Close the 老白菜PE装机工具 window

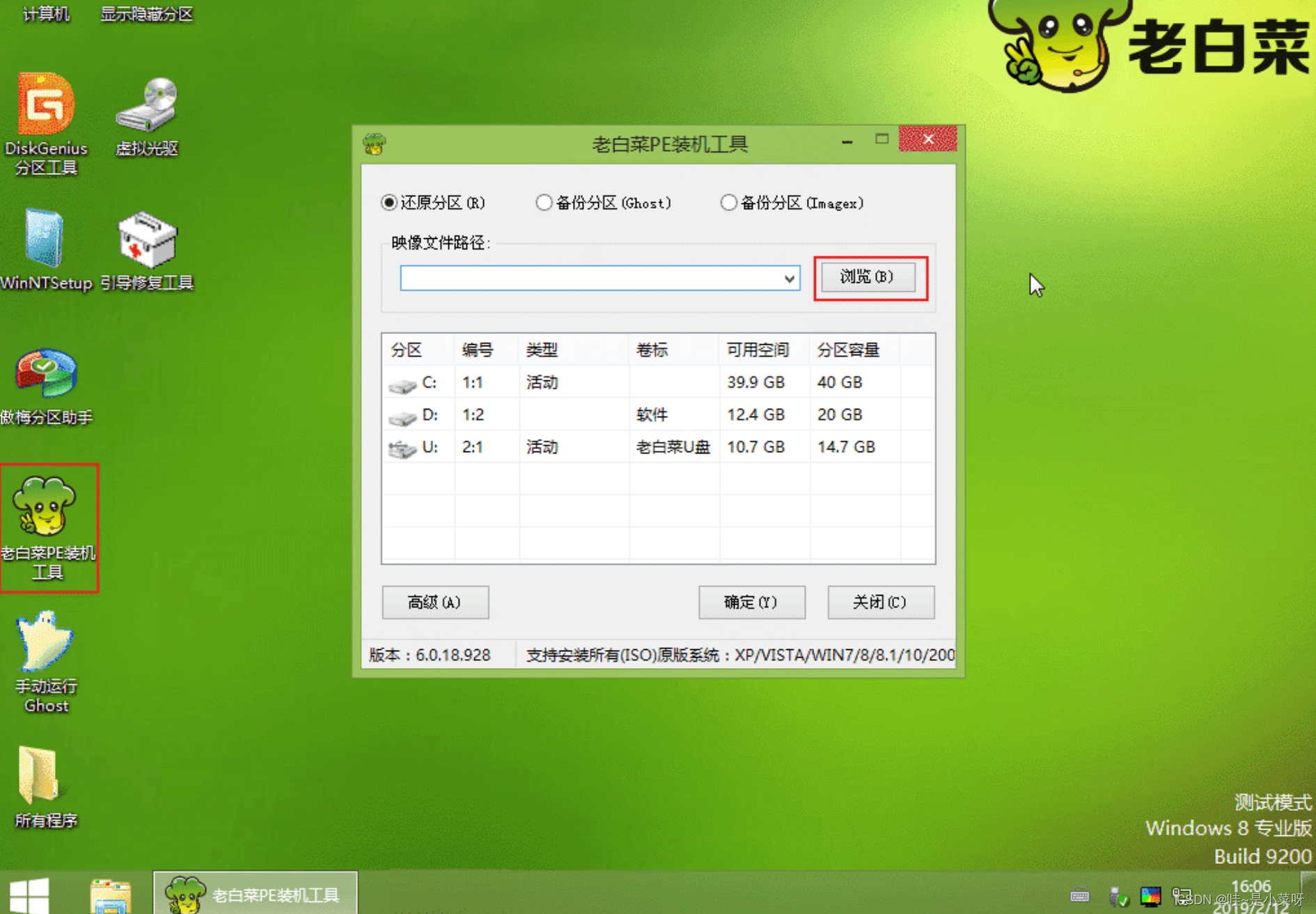(928, 139)
